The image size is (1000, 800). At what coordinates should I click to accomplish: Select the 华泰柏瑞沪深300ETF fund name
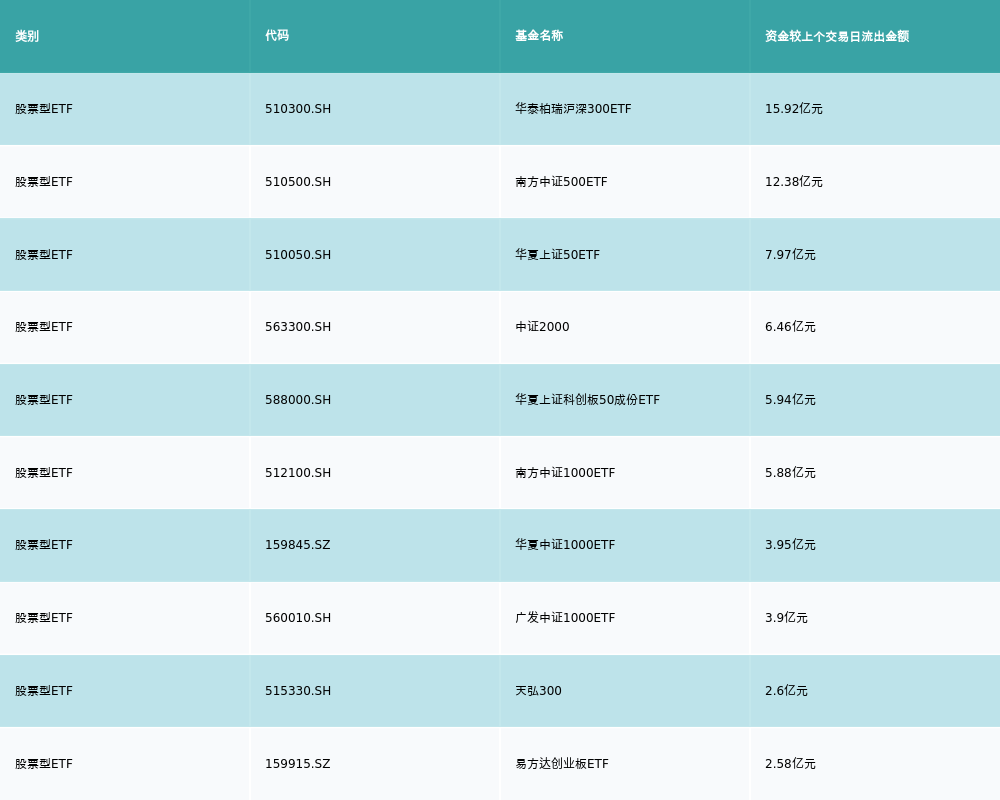(x=573, y=109)
